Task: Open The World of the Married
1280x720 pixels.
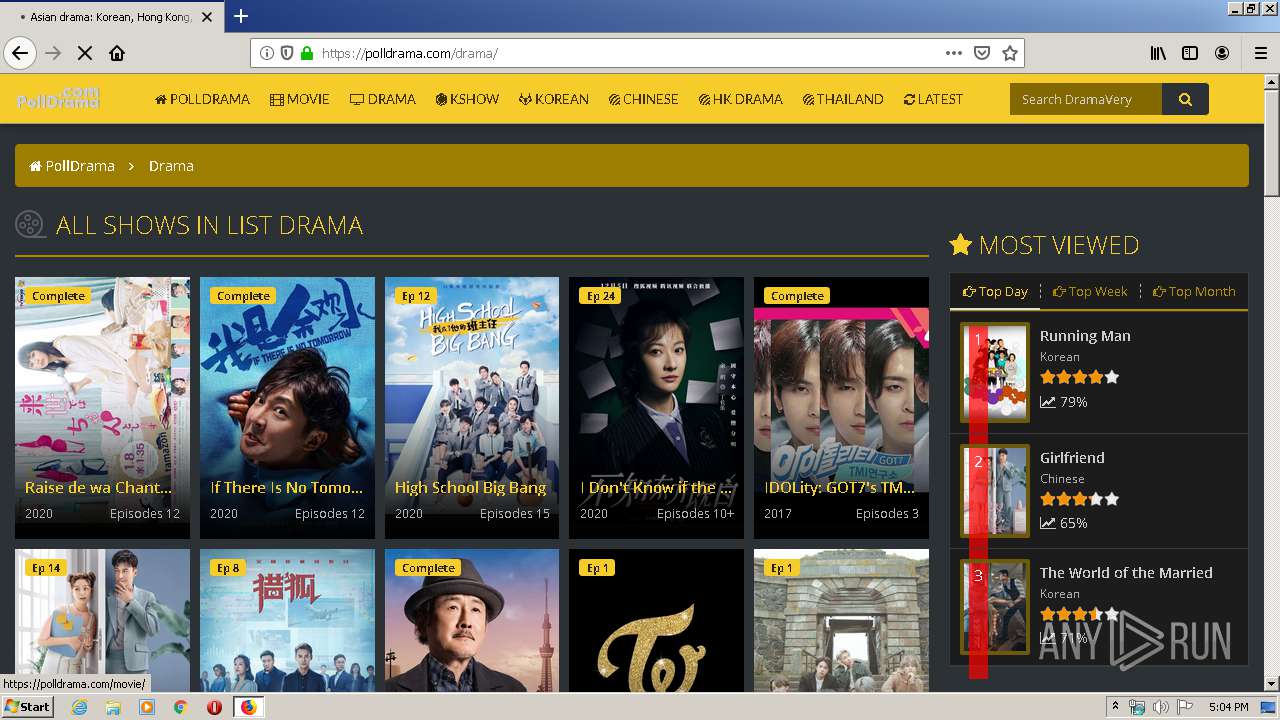Action: pos(1126,572)
